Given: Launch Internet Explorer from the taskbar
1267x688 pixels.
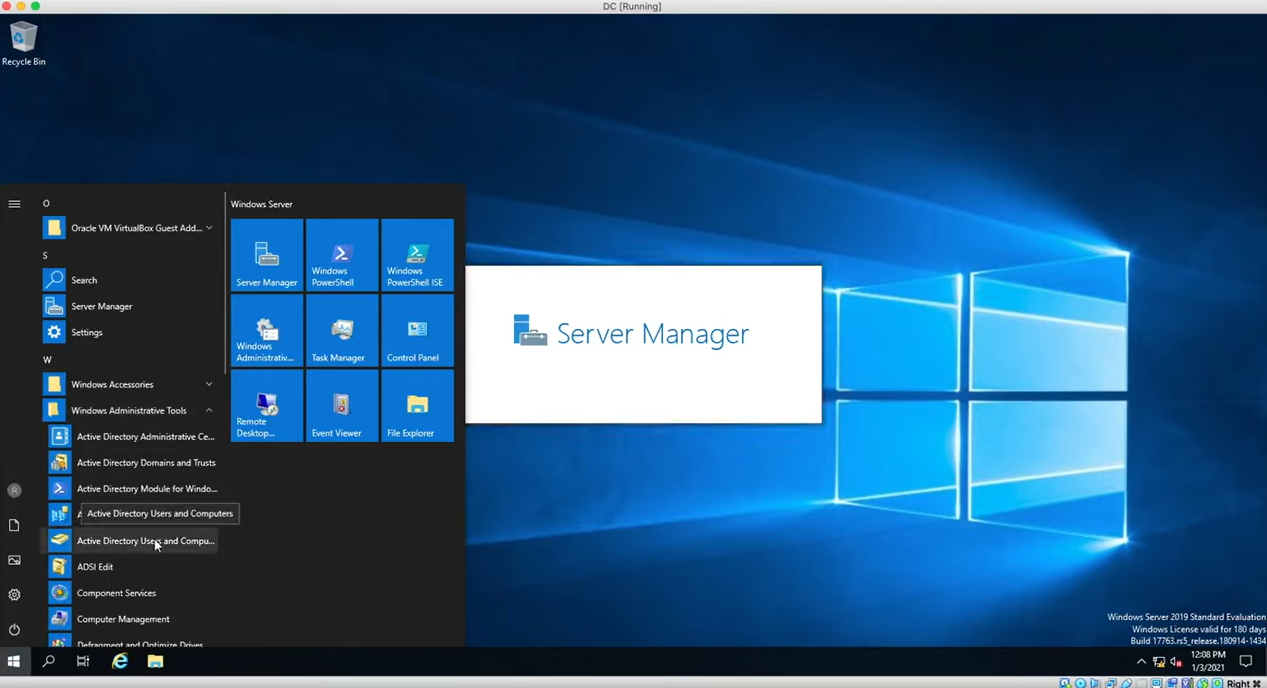Looking at the screenshot, I should pos(120,661).
